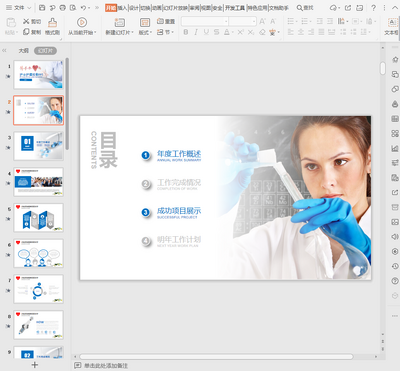Toggle Superscript formatting
This screenshot has height=371, width=400.
[240, 32]
